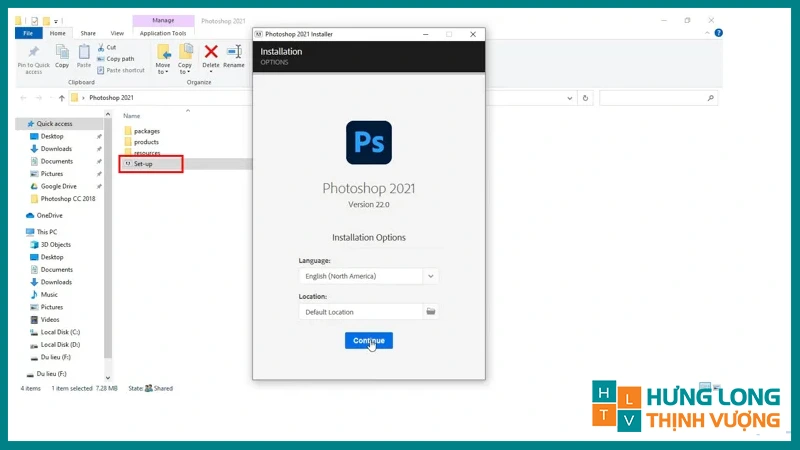Open Google Drive in navigation pane
This screenshot has height=450, width=800.
point(58,186)
